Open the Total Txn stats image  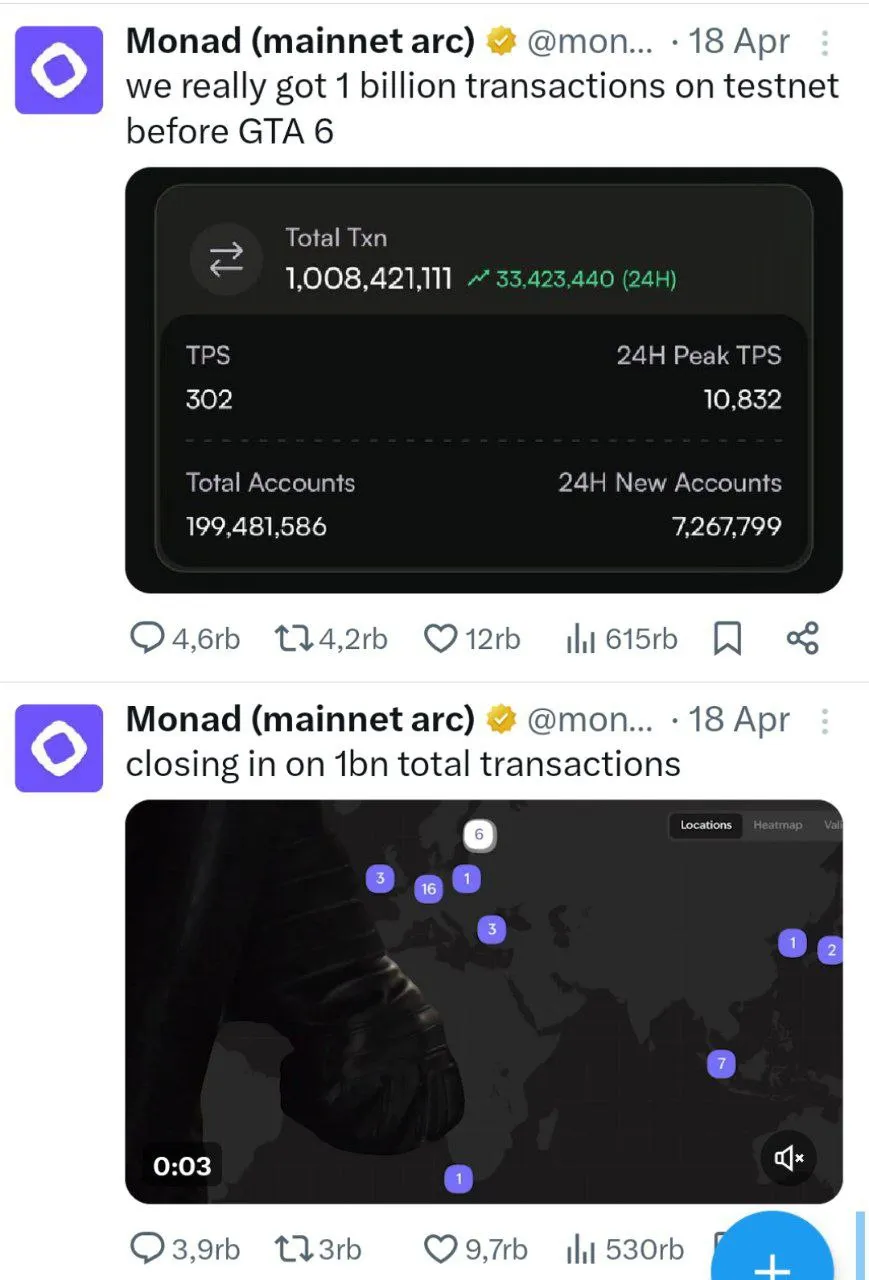pyautogui.click(x=483, y=380)
